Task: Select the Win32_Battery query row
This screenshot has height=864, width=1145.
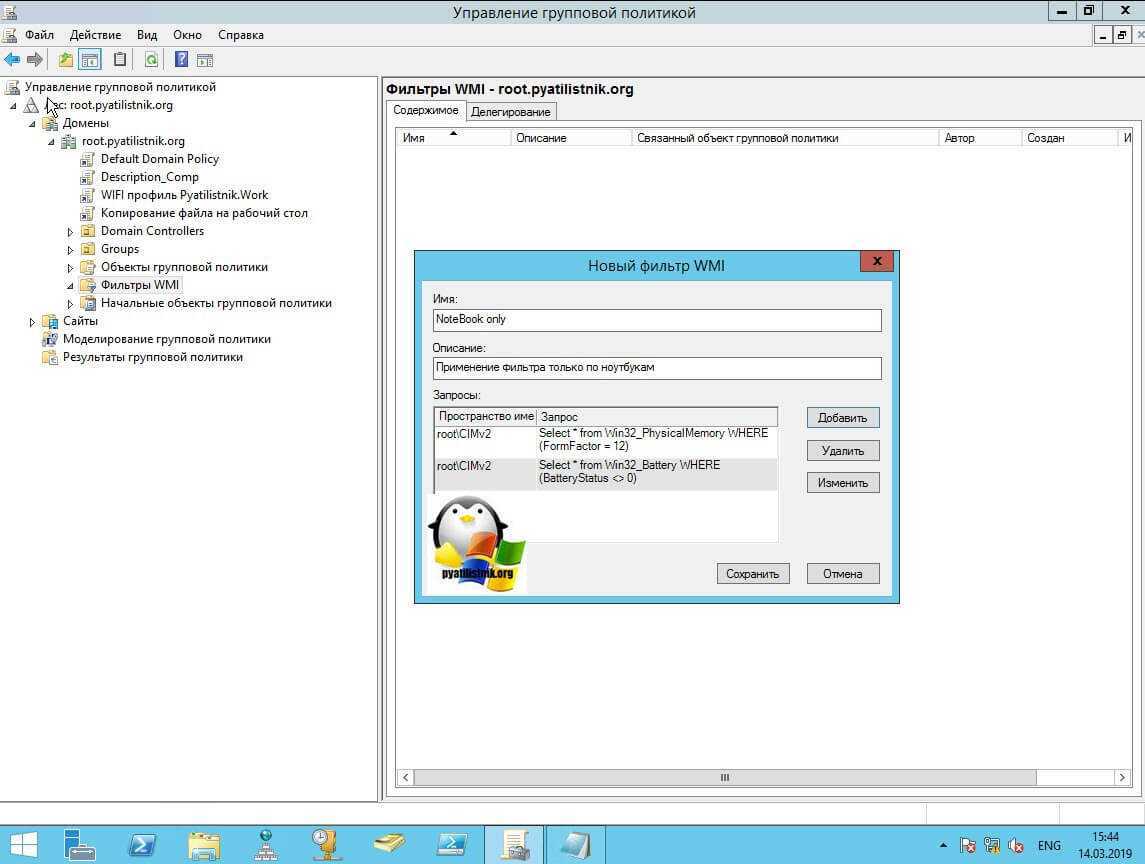Action: tap(628, 472)
